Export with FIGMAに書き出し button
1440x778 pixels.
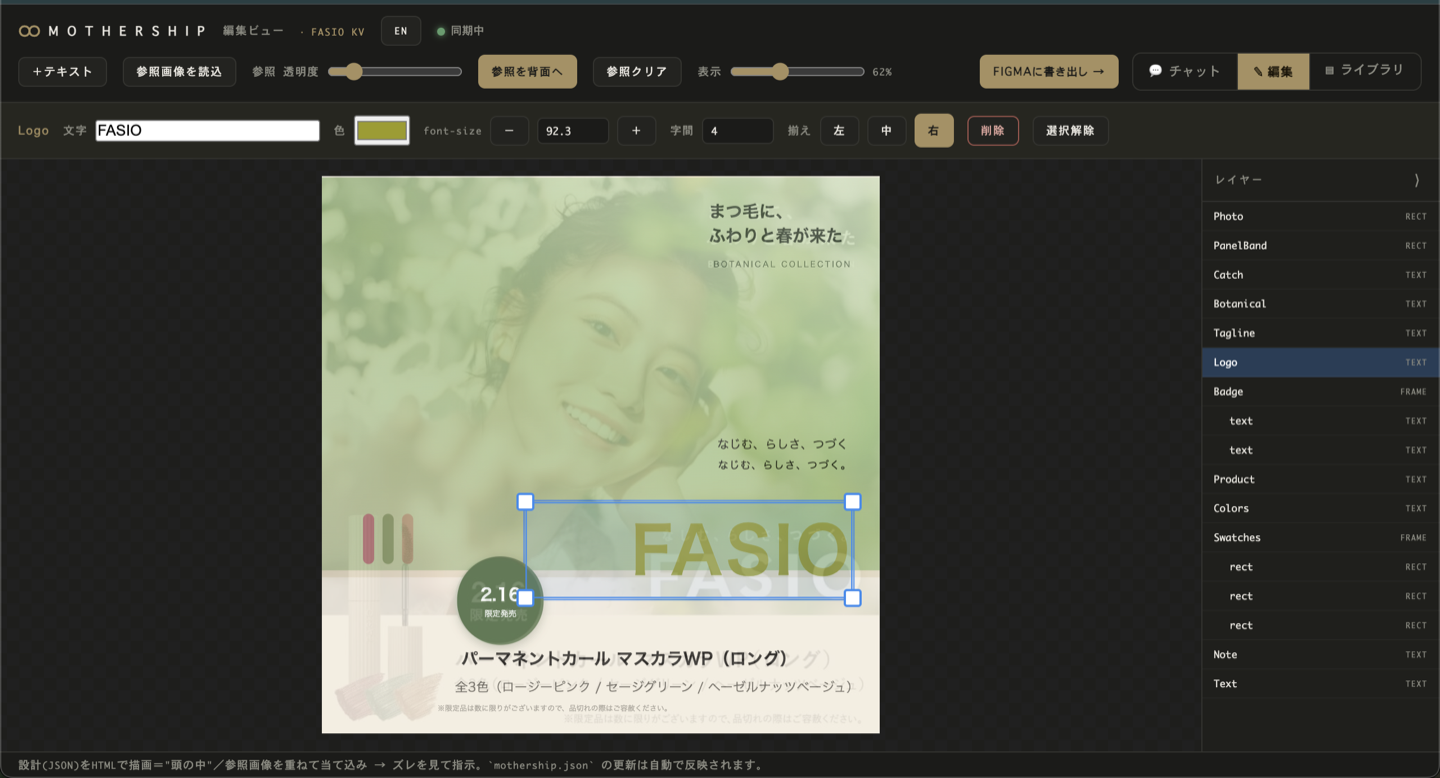pyautogui.click(x=1049, y=72)
